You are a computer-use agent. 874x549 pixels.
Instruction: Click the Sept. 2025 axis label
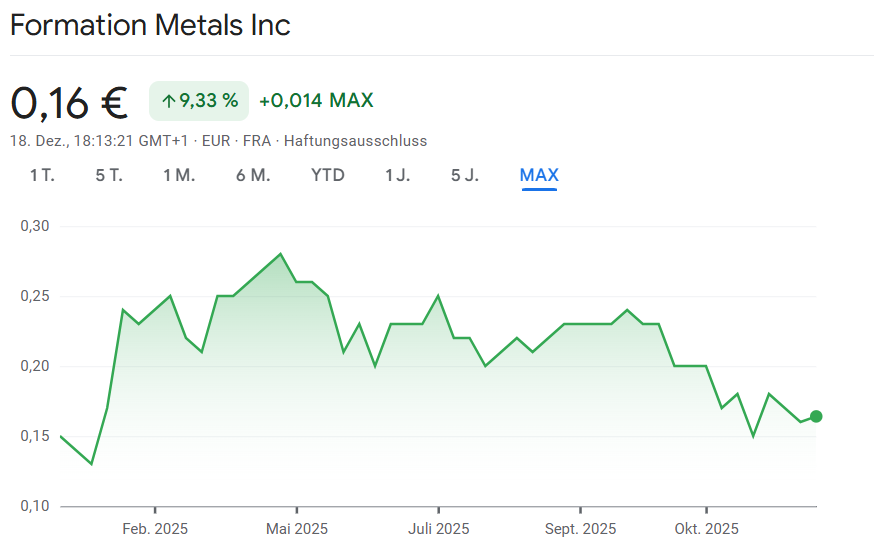point(580,529)
